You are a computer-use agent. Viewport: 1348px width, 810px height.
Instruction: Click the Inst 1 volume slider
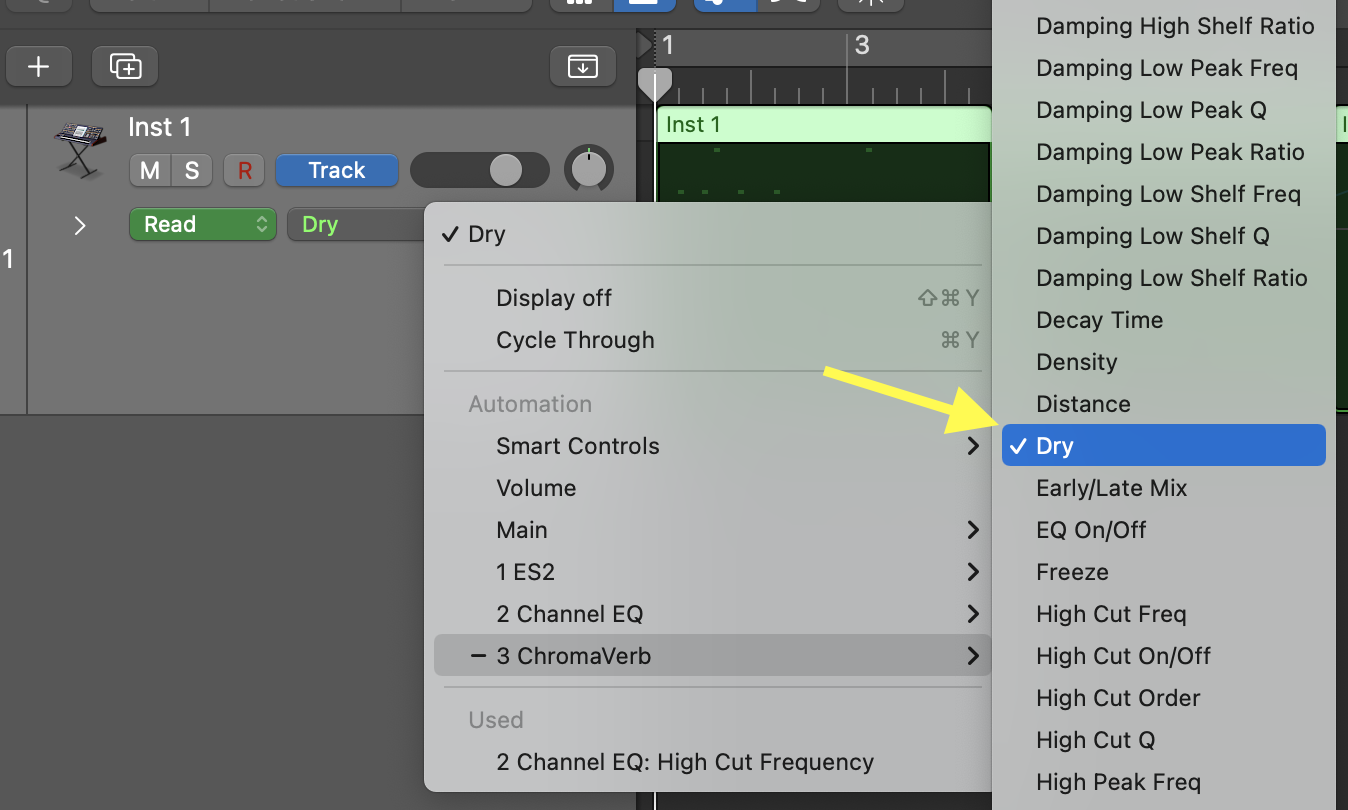point(480,170)
